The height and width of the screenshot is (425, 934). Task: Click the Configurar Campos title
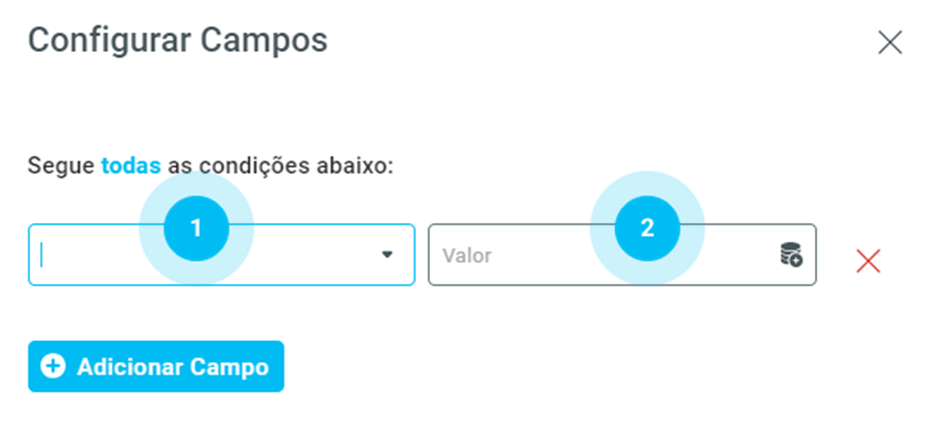pyautogui.click(x=178, y=40)
